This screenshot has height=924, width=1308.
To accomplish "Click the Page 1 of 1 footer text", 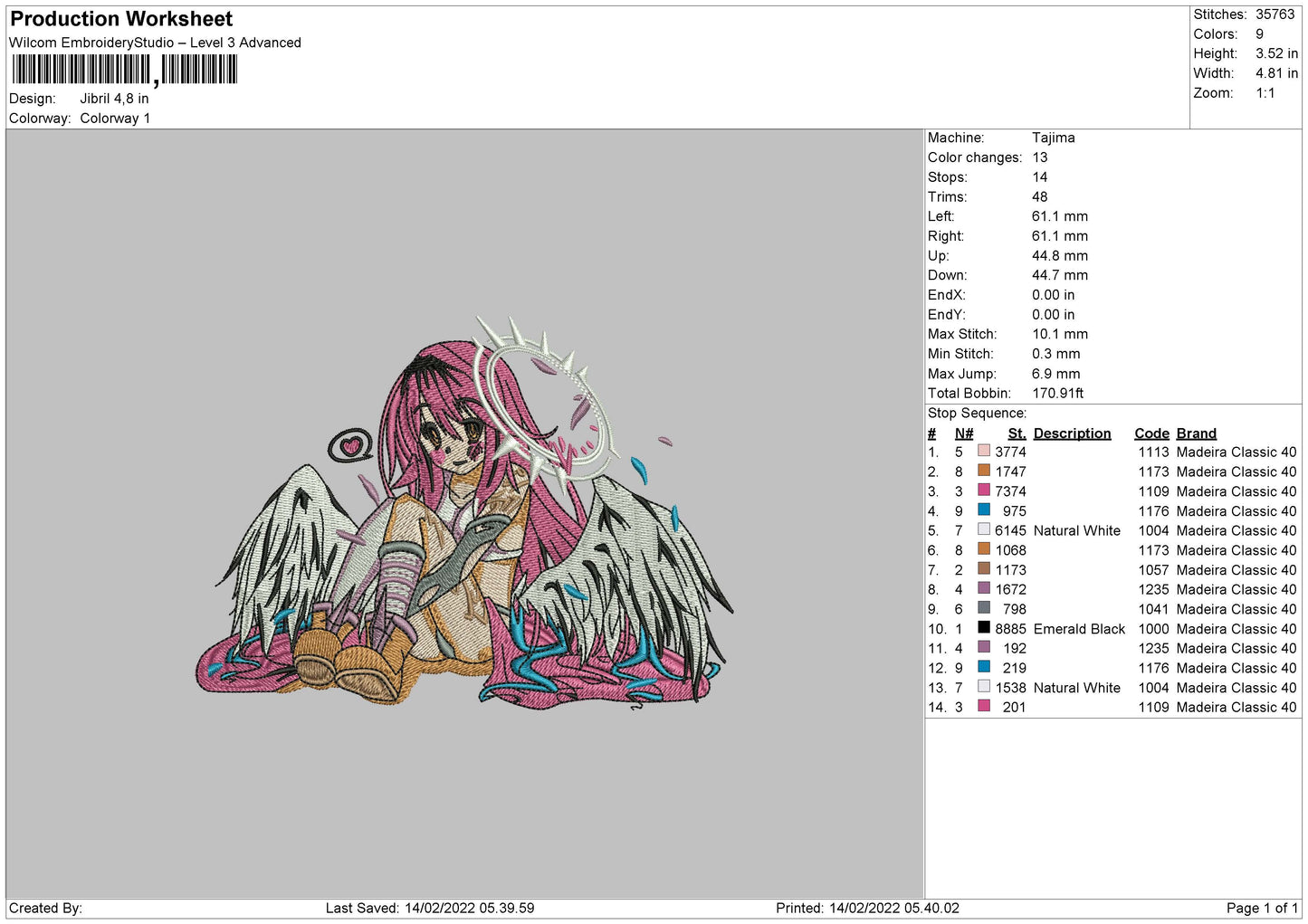I will 1261,908.
